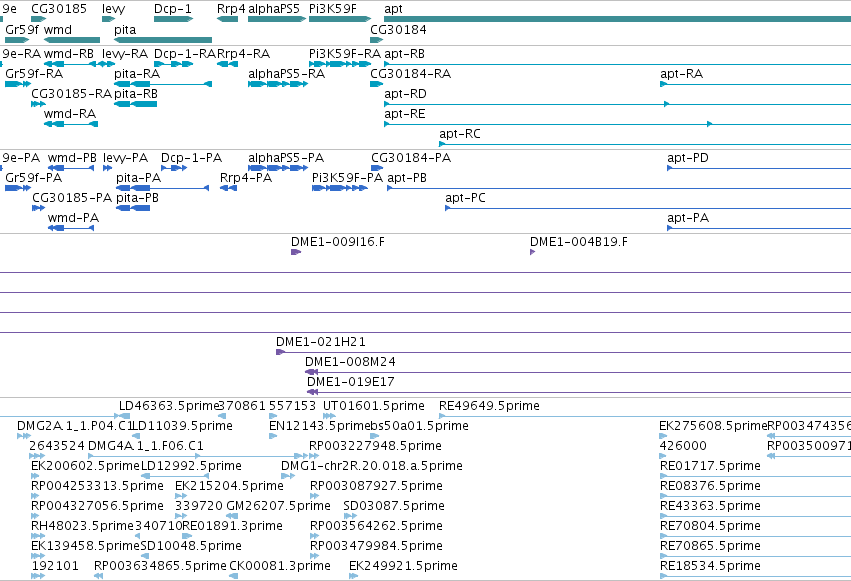851x581 pixels.
Task: Click the alphaPS5-RA transcript label
Action: click(x=287, y=74)
